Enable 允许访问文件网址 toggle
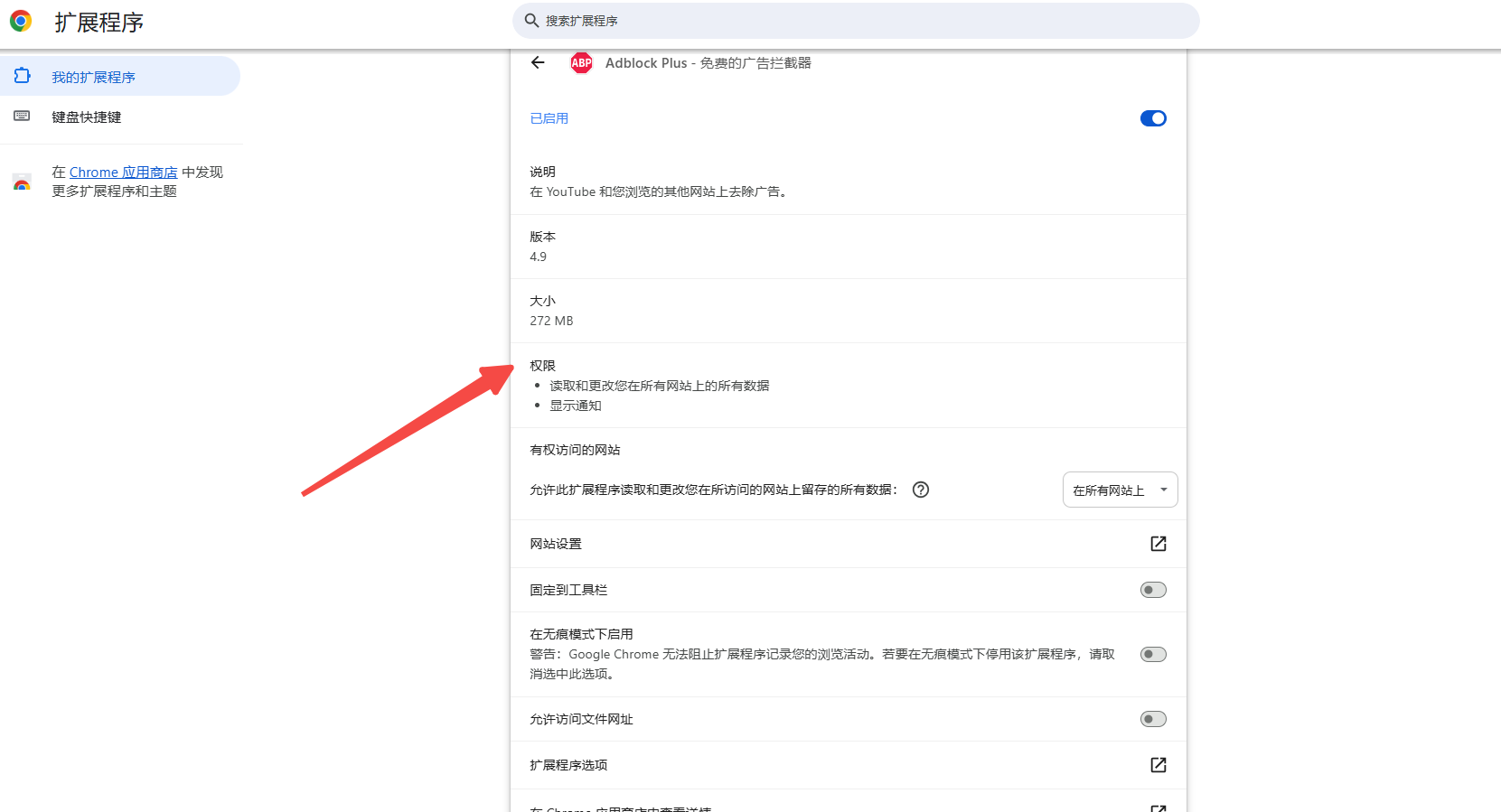Screen dimensions: 1501x812 pyautogui.click(x=1153, y=719)
